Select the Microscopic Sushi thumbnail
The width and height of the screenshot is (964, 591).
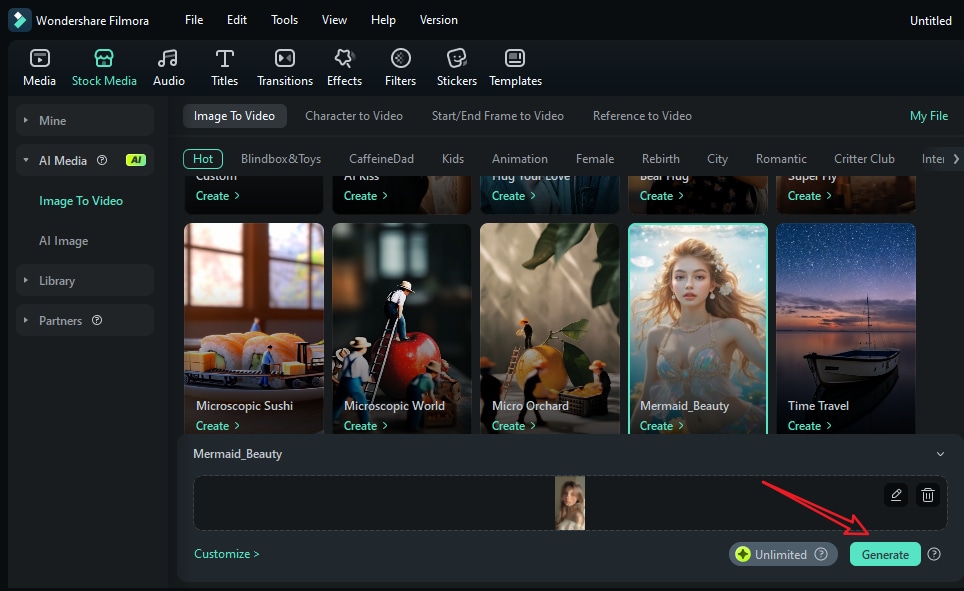pyautogui.click(x=254, y=328)
